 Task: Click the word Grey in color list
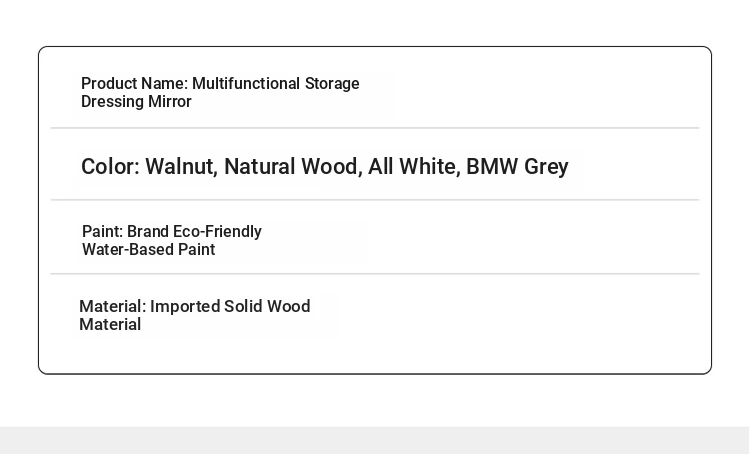click(546, 166)
